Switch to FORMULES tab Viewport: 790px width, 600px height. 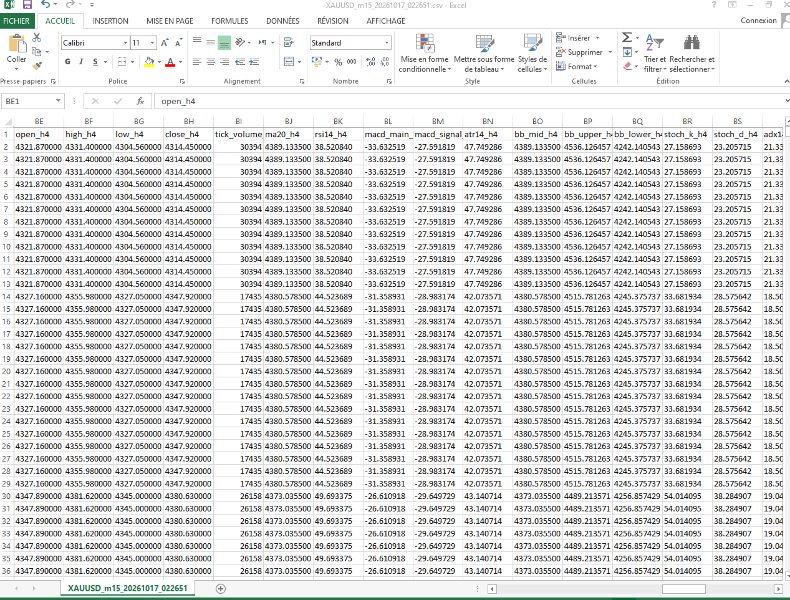tap(230, 21)
